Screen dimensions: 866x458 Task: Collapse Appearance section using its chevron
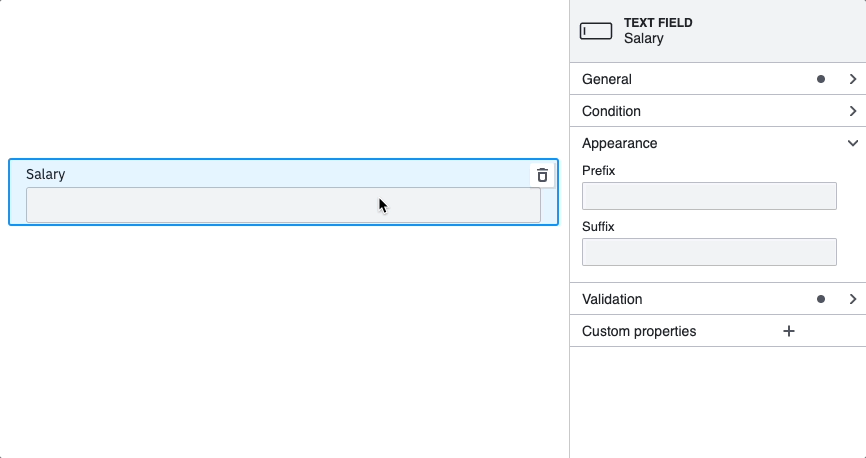click(852, 143)
